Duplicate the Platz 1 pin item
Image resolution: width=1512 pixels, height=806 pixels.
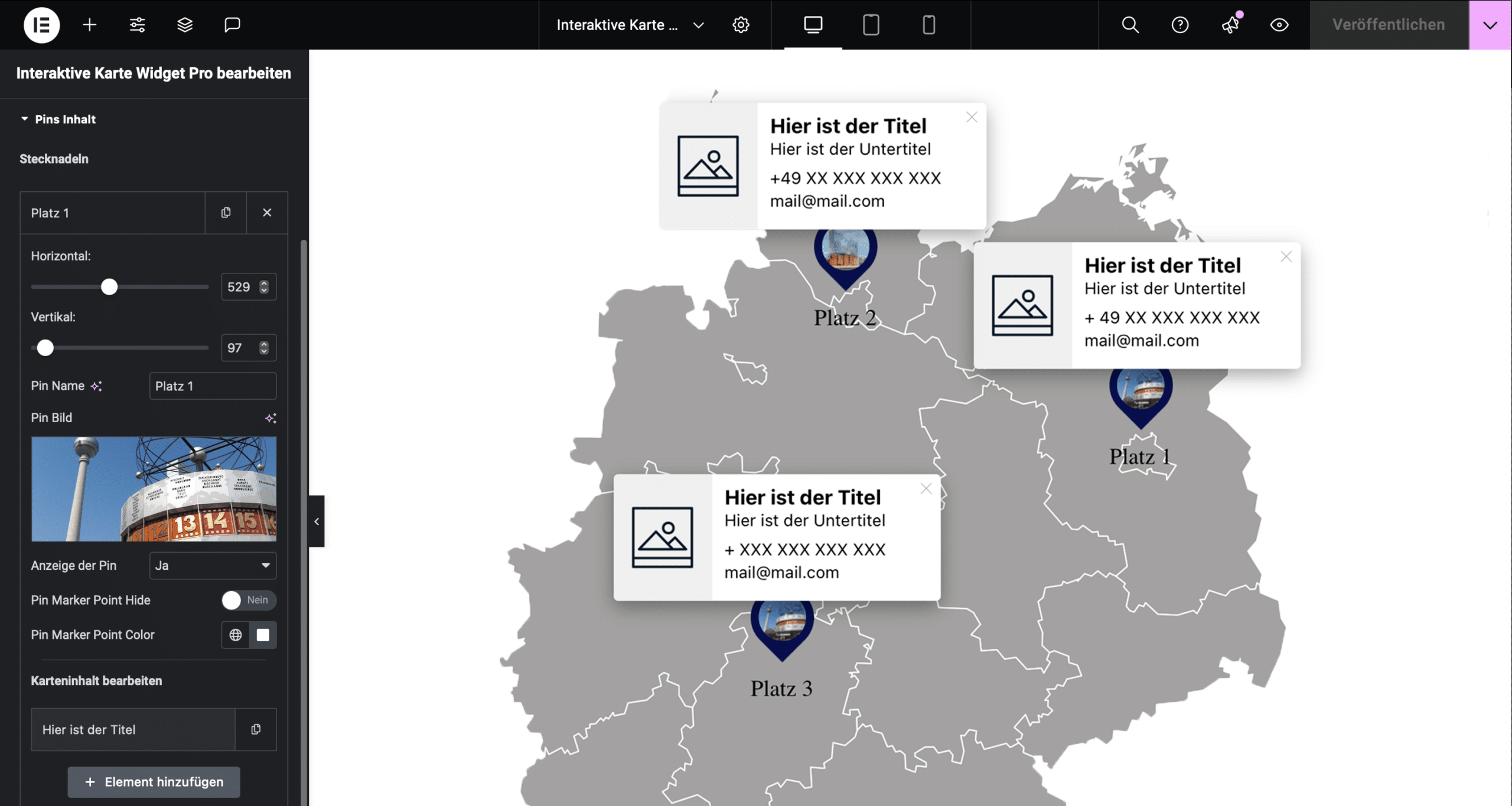(226, 213)
